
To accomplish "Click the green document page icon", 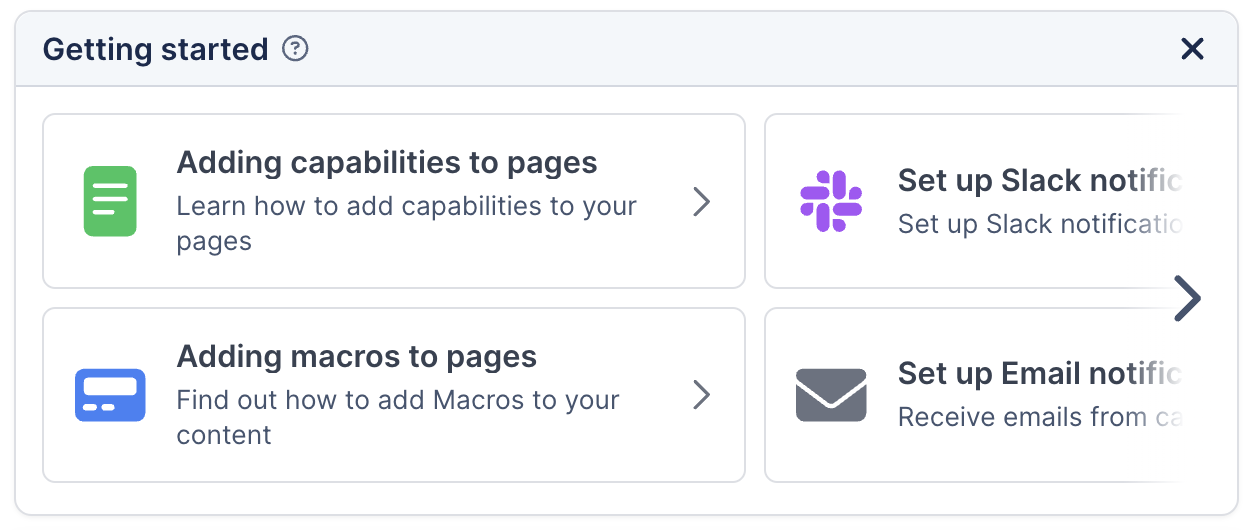I will click(110, 201).
